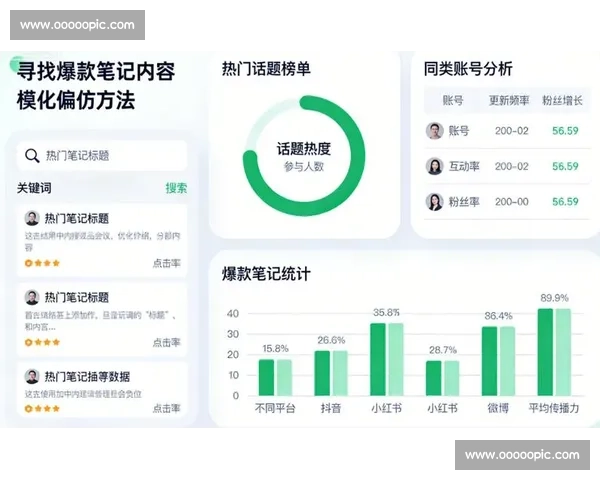Open first card title 热门笔记标题

tap(77, 219)
